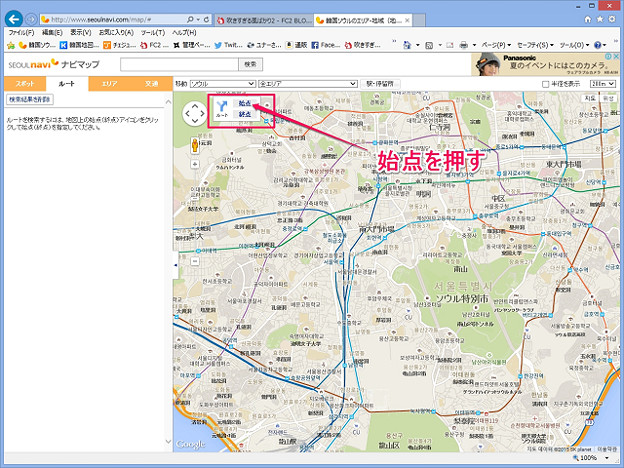Click the refresh icon in address bar
Screen dimensions: 624x468
tap(206, 19)
